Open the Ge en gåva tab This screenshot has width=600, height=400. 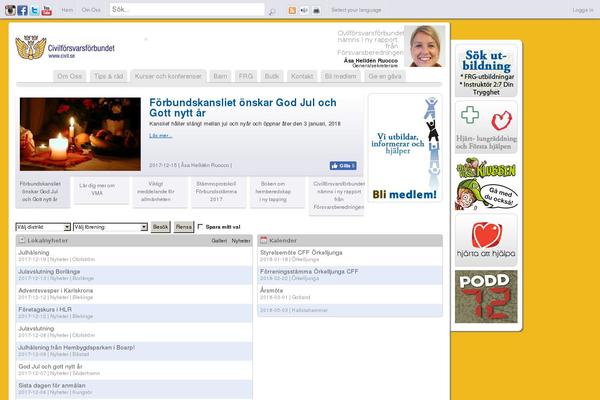click(x=385, y=76)
